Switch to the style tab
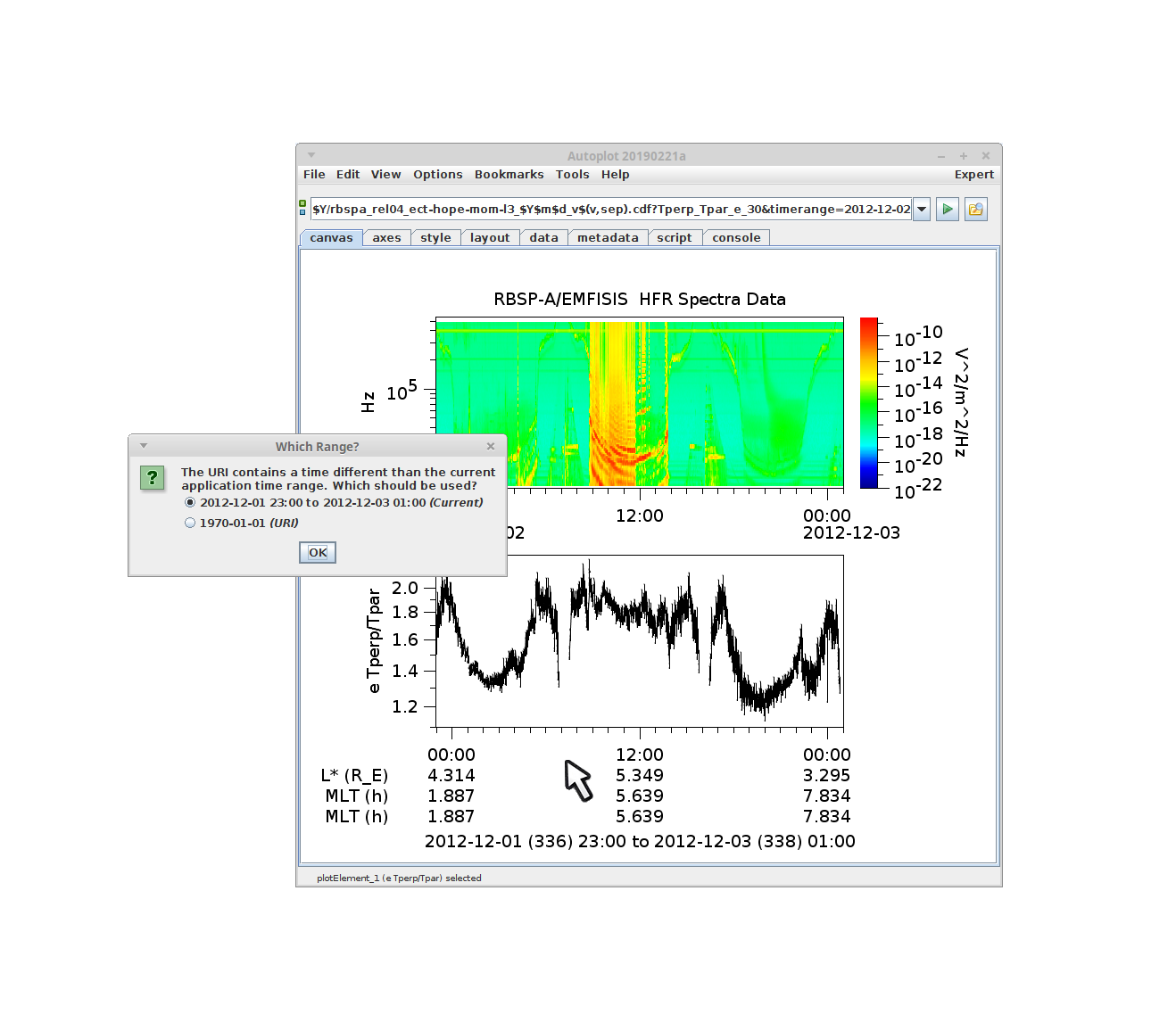The height and width of the screenshot is (1031, 1176). tap(435, 238)
